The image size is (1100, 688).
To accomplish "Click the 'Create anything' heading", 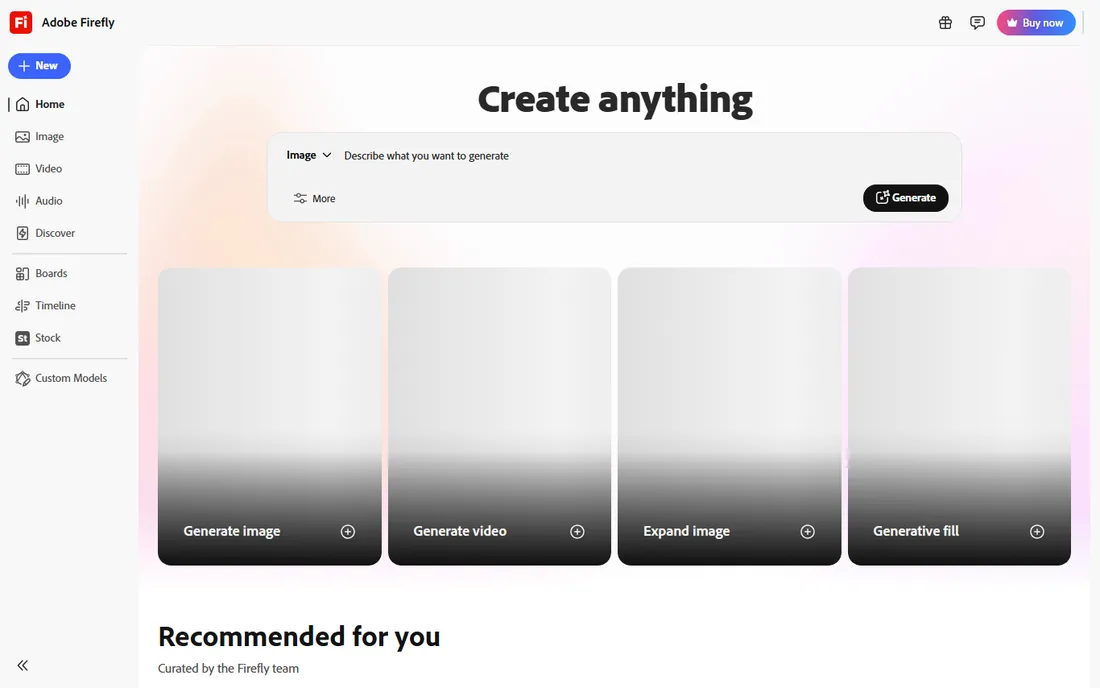I will (x=615, y=100).
